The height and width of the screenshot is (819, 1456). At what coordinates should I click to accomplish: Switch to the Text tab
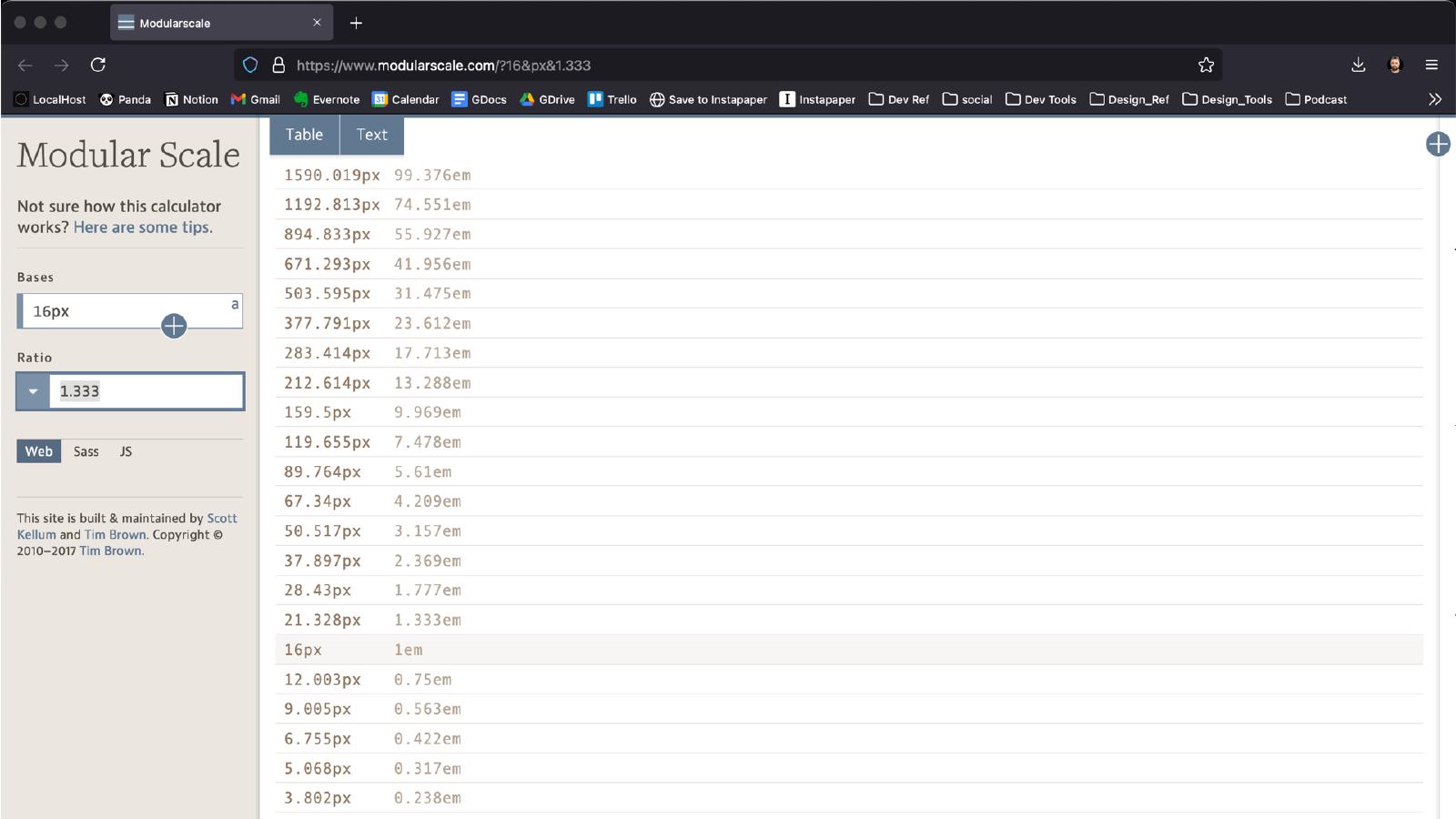coord(371,135)
